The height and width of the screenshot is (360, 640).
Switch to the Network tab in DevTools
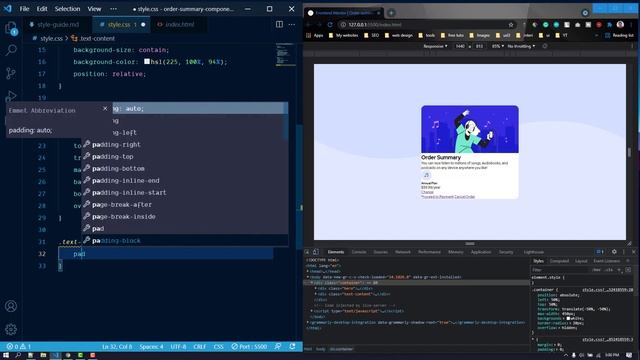pos(402,252)
